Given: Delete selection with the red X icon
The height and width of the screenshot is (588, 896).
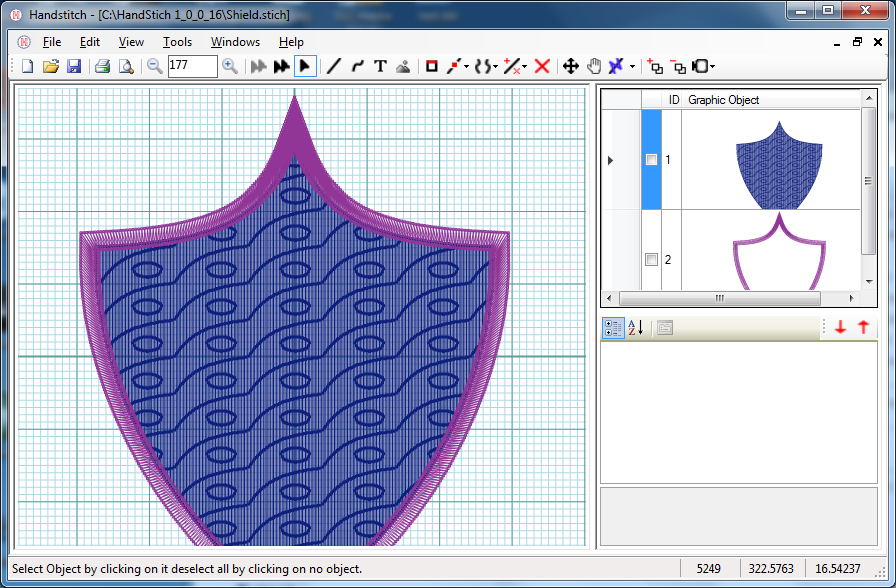Looking at the screenshot, I should 542,66.
